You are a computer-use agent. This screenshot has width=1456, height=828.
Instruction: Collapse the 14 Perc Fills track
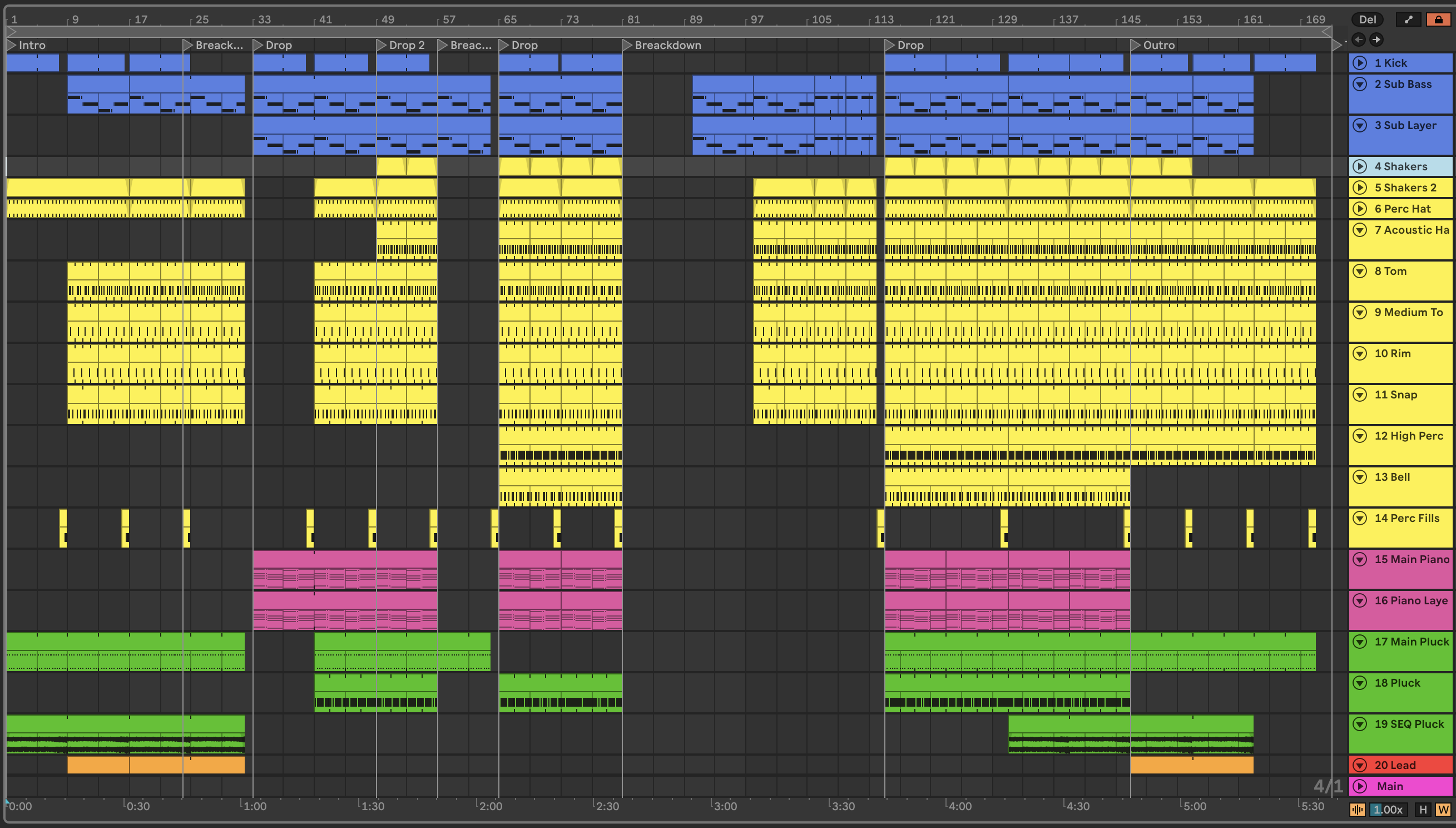pos(1360,518)
